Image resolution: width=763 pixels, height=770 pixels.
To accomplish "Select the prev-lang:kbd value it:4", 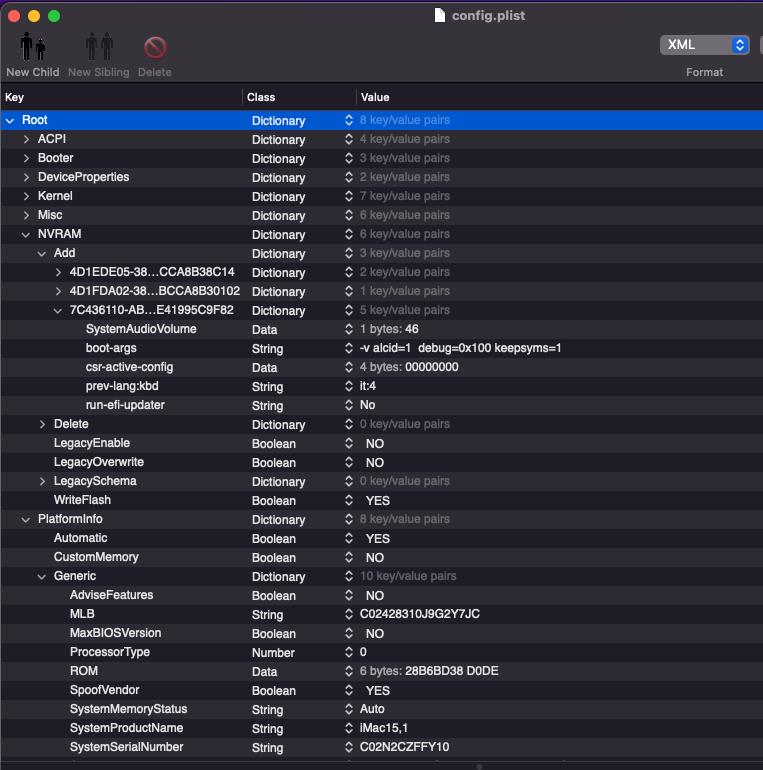I will (x=368, y=386).
